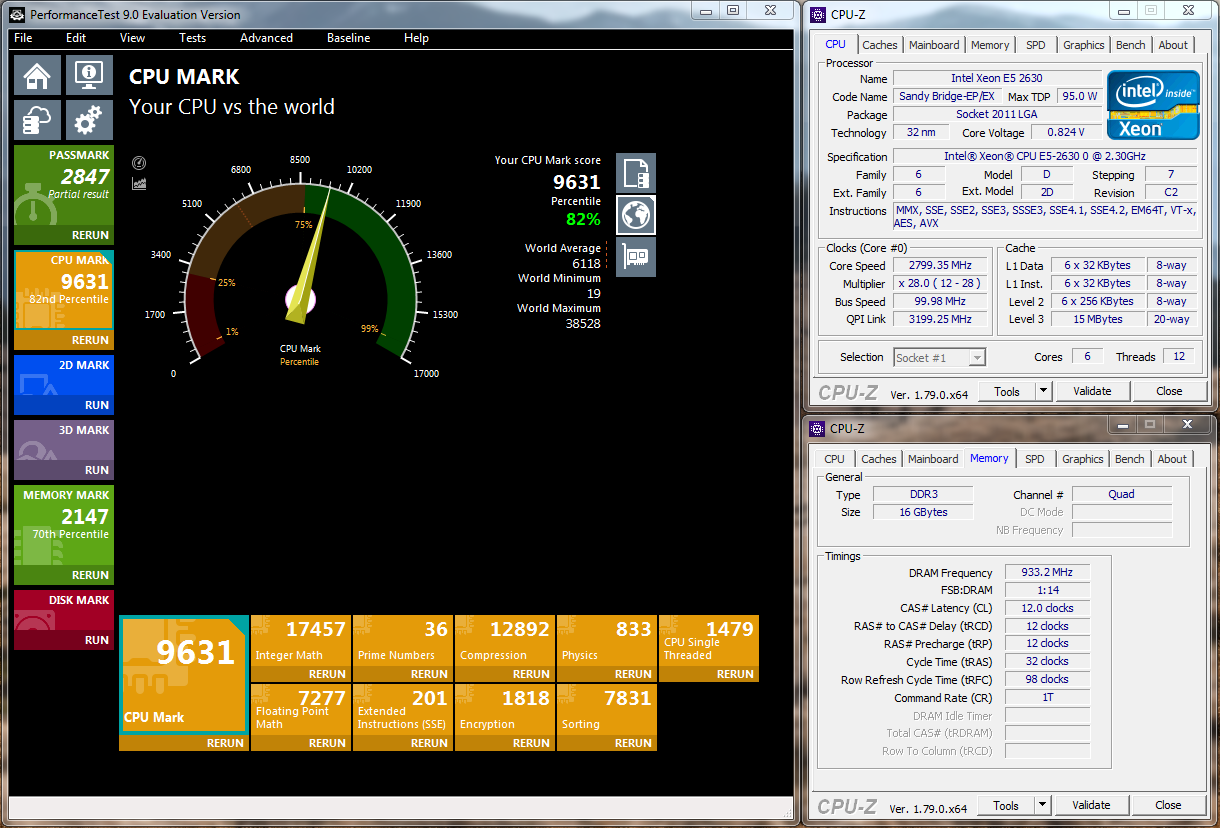Open the View menu
Screen dimensions: 1220x828
132,38
